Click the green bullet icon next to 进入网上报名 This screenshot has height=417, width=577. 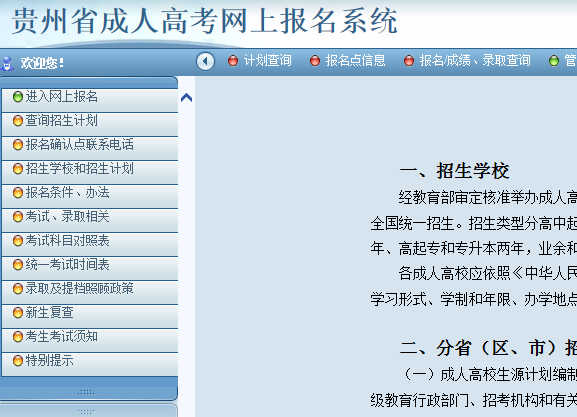18,97
